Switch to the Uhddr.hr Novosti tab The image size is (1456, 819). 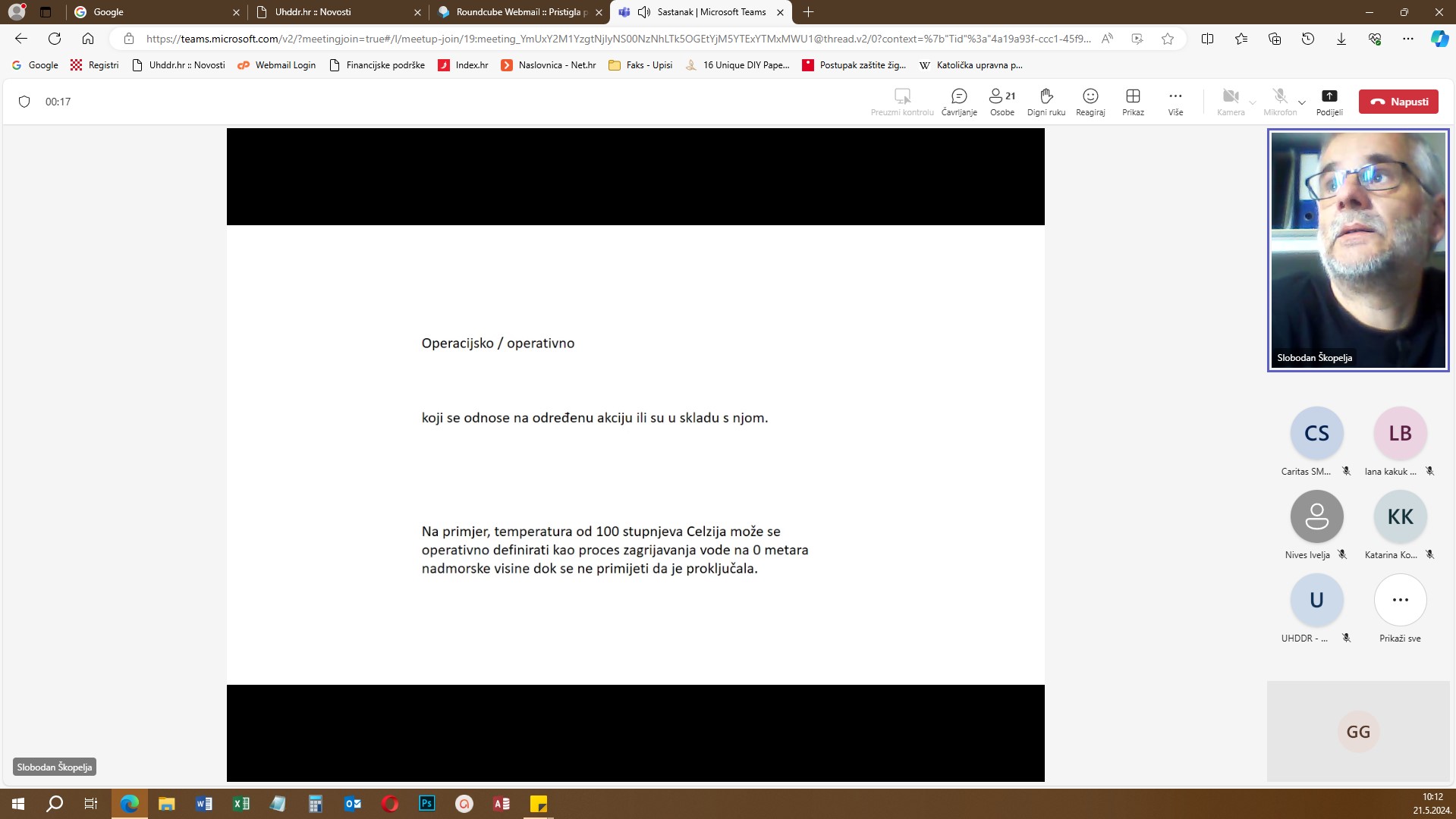tap(338, 12)
